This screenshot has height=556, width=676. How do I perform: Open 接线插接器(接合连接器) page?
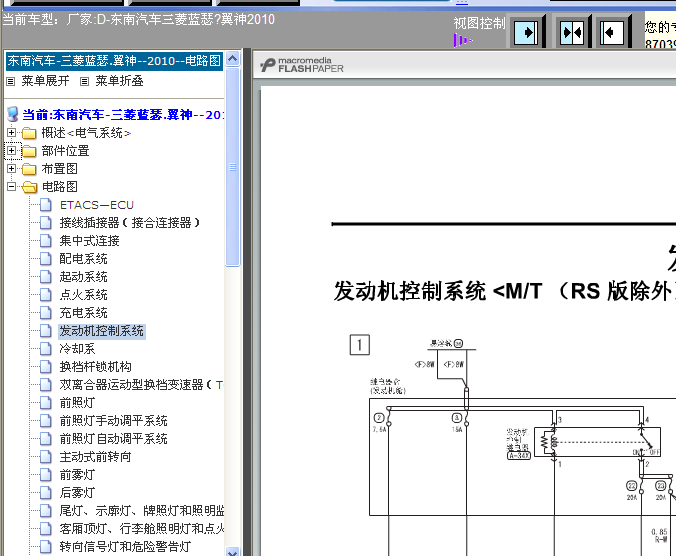(130, 223)
